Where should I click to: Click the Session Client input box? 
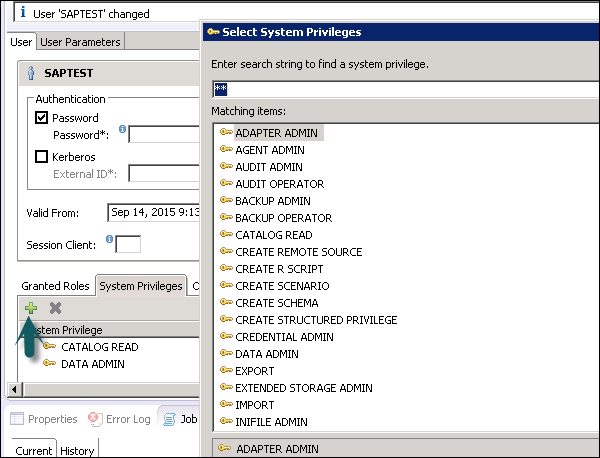click(129, 244)
